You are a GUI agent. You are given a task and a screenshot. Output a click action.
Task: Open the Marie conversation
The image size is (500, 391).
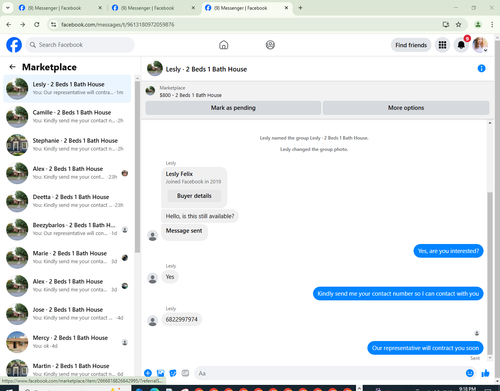[x=67, y=257]
